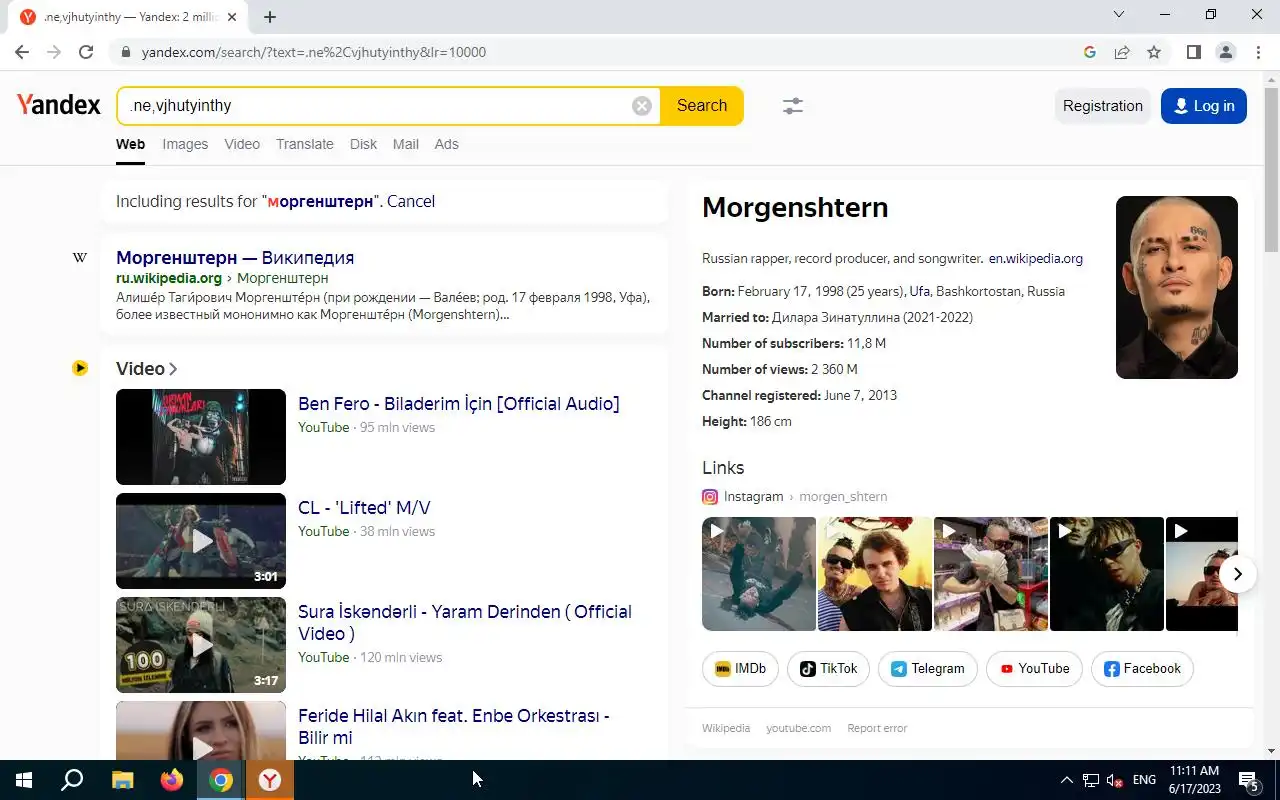Select the Web tab

(130, 144)
